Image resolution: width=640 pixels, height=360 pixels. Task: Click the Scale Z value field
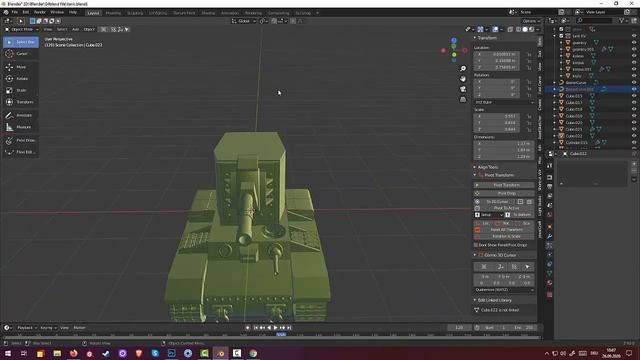(497, 129)
